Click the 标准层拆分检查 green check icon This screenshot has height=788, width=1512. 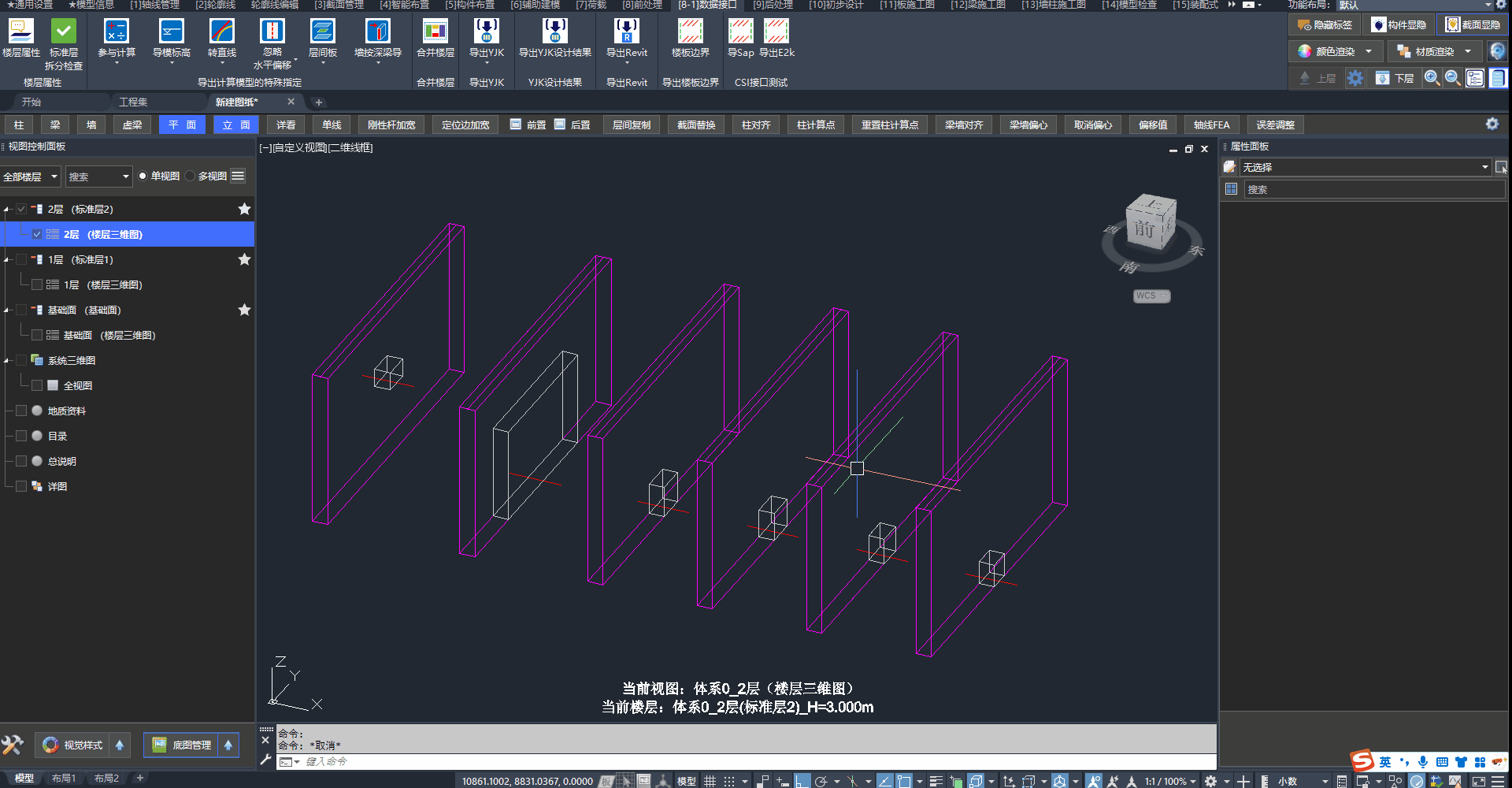coord(64,32)
